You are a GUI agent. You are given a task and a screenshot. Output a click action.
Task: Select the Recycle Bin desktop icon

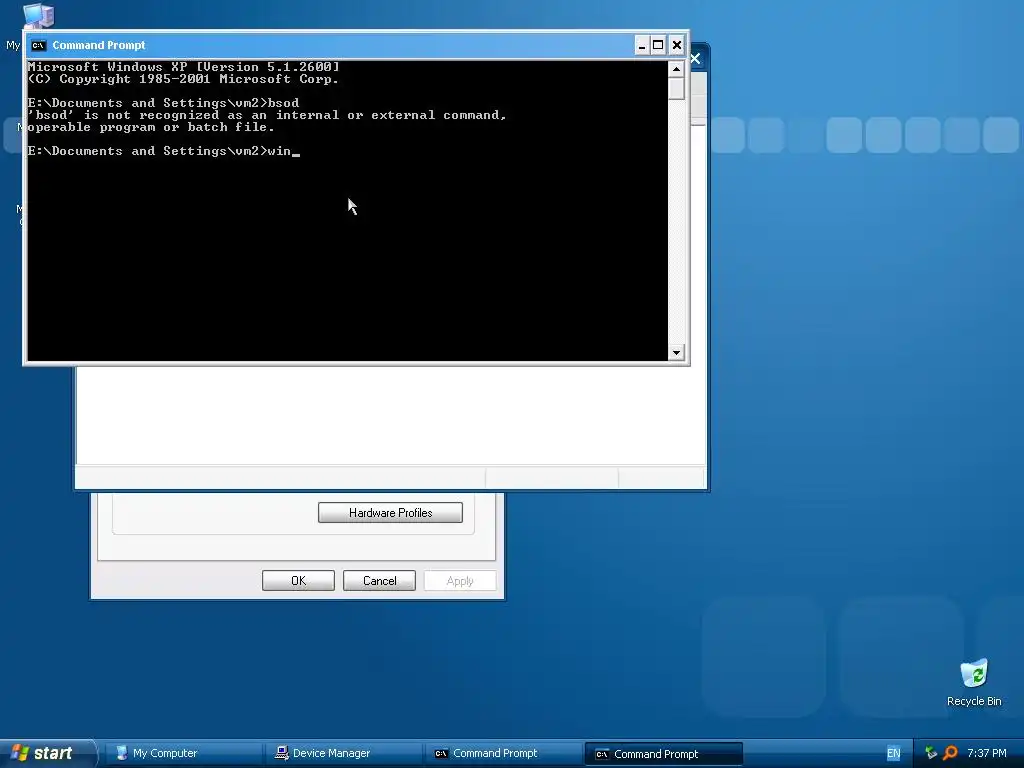tap(974, 682)
